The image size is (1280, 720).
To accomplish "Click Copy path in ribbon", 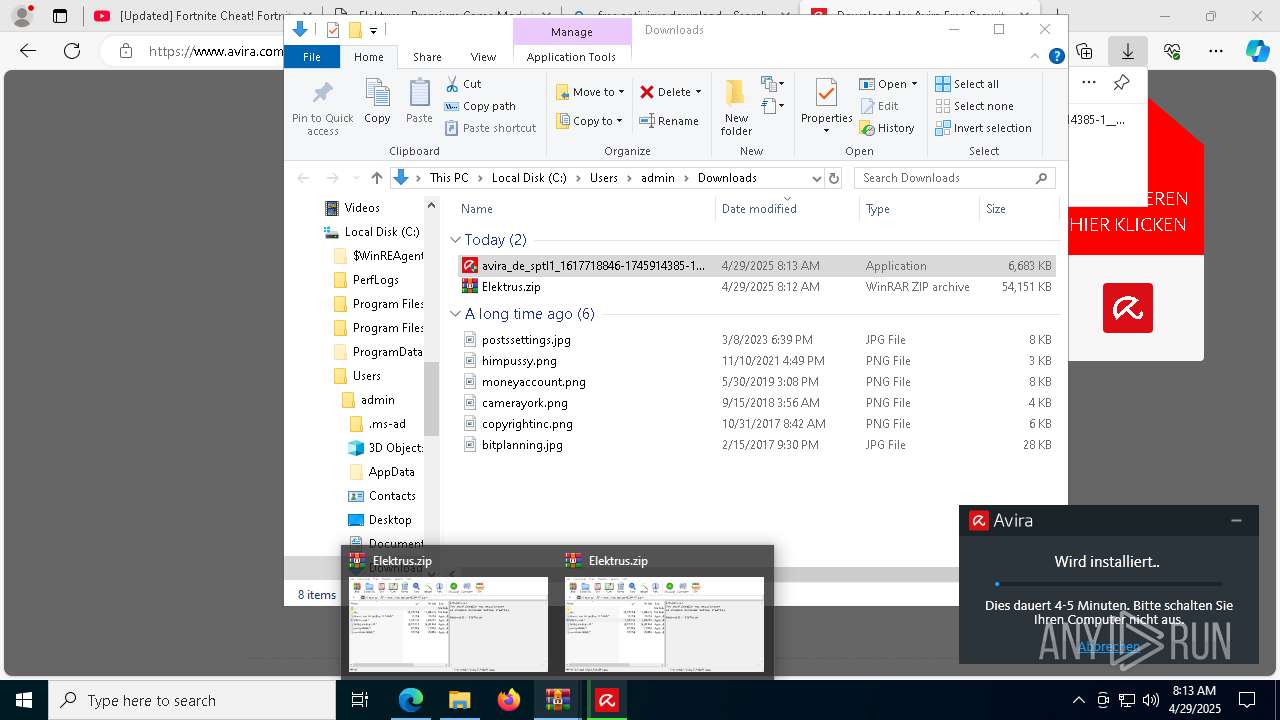I will pos(480,106).
